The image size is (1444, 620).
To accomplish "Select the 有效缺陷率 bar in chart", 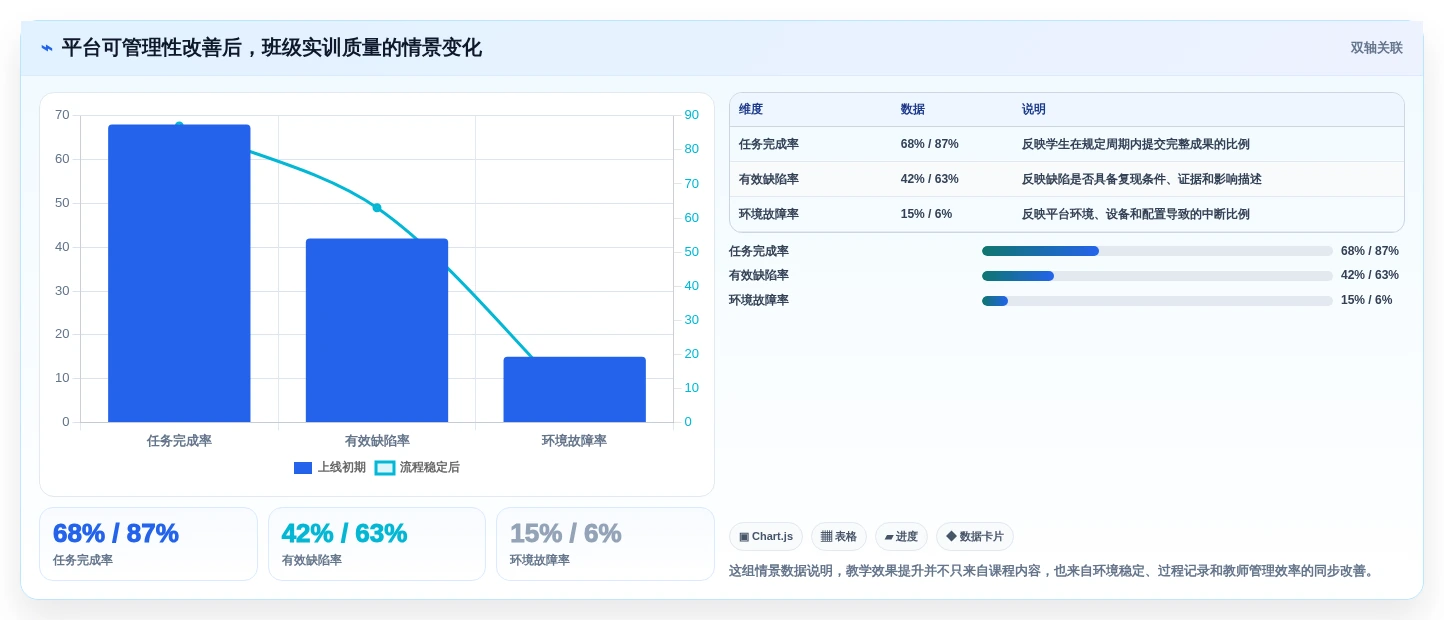I will click(x=377, y=330).
